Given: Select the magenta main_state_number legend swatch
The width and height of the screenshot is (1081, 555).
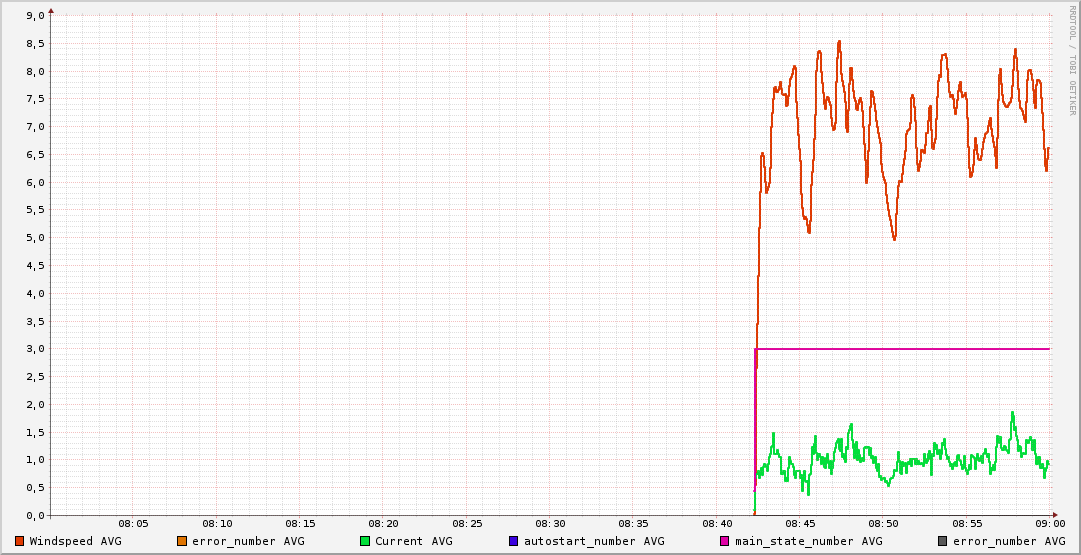Looking at the screenshot, I should pyautogui.click(x=725, y=541).
